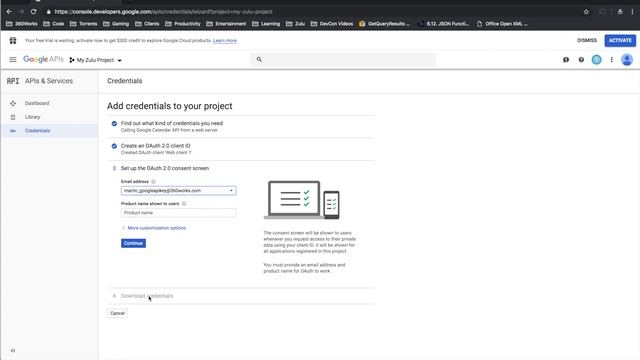
Task: Open the Clients bookmarks folder
Action: pyautogui.click(x=147, y=24)
